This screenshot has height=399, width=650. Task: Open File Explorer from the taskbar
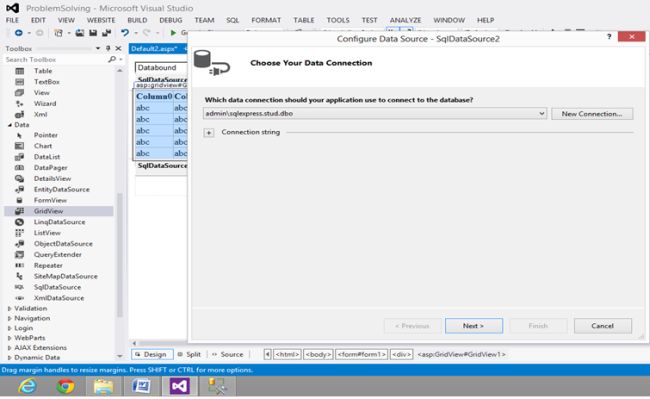pyautogui.click(x=104, y=386)
